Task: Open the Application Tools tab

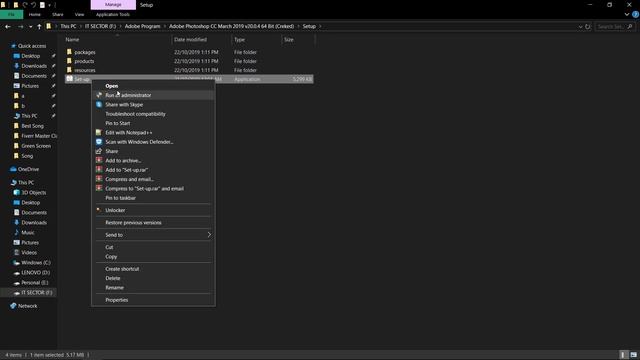Action: point(113,14)
